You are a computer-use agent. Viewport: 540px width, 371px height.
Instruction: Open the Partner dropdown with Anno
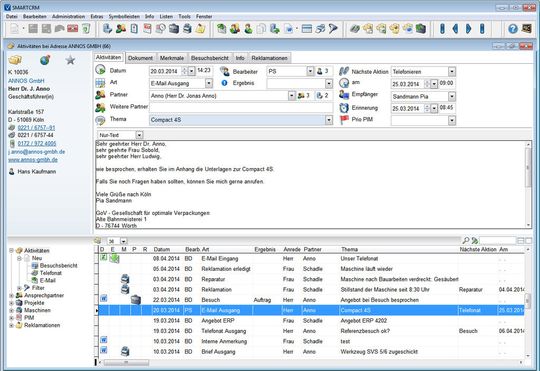point(292,95)
